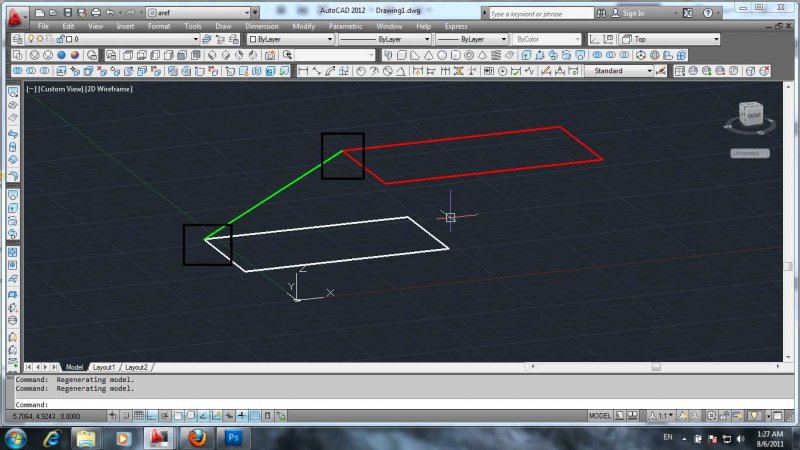
Task: Toggle the 2D Wireframe visual style label
Action: (x=112, y=89)
